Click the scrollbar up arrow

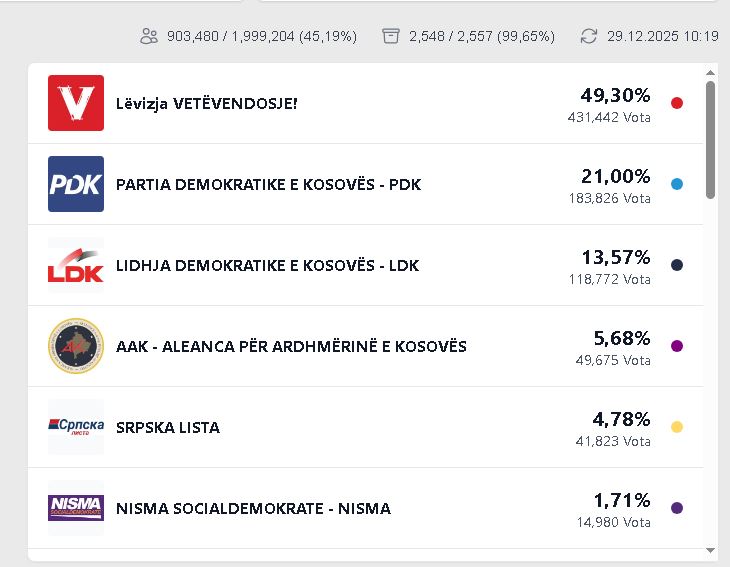(x=710, y=73)
